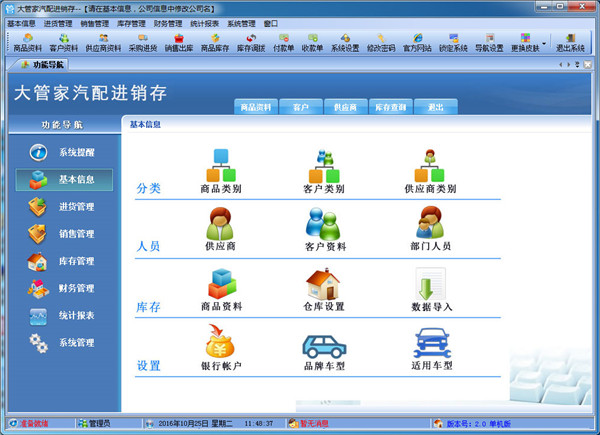
Task: Open the 统计报表 menu
Action: pyautogui.click(x=205, y=24)
